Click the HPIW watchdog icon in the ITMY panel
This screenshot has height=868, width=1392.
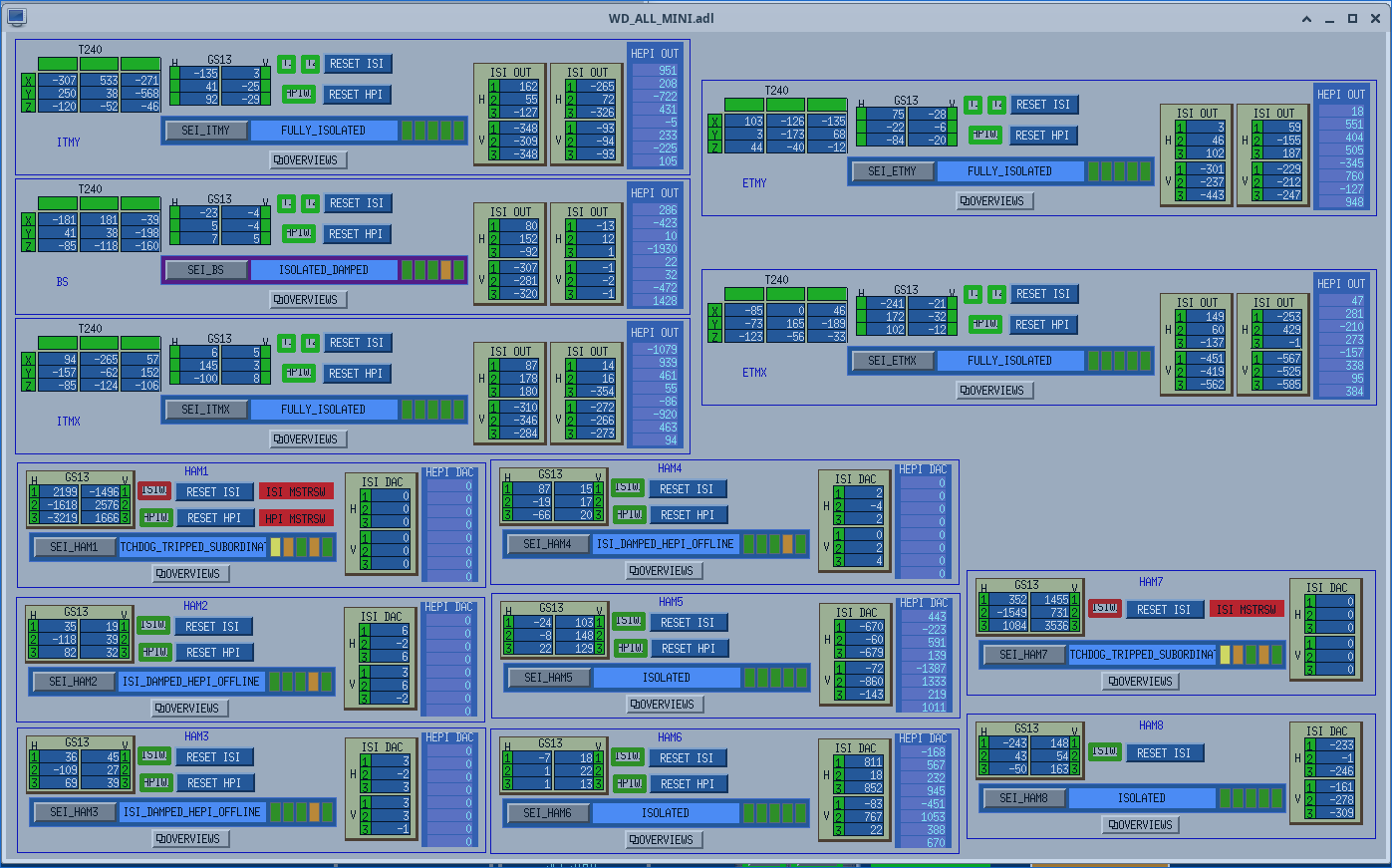coord(298,94)
